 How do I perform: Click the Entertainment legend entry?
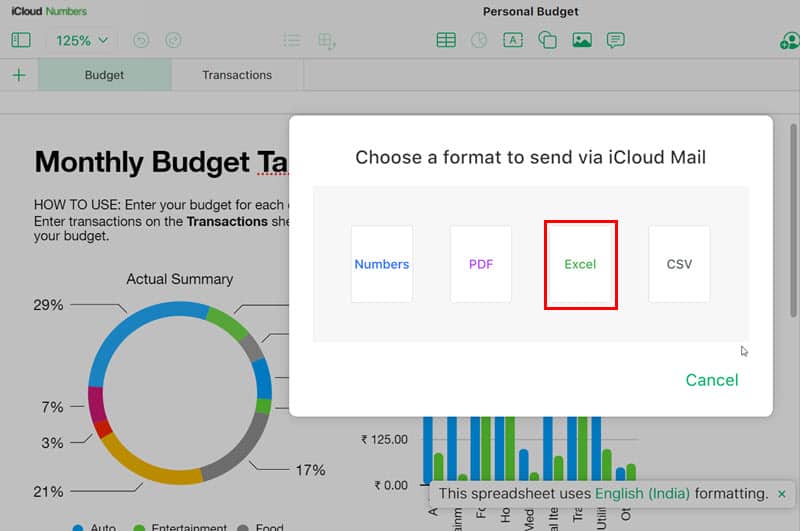click(180, 526)
